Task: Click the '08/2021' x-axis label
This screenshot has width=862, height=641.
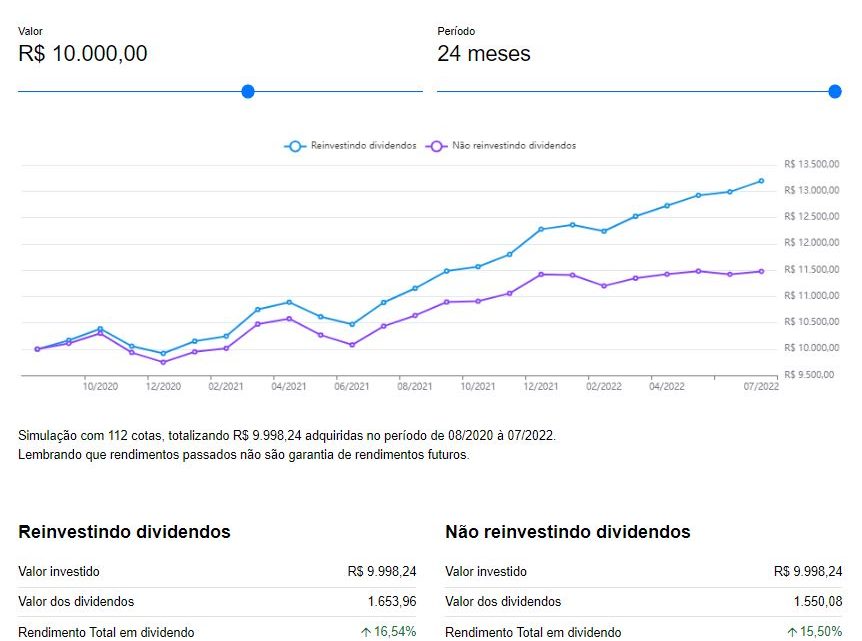Action: click(415, 386)
